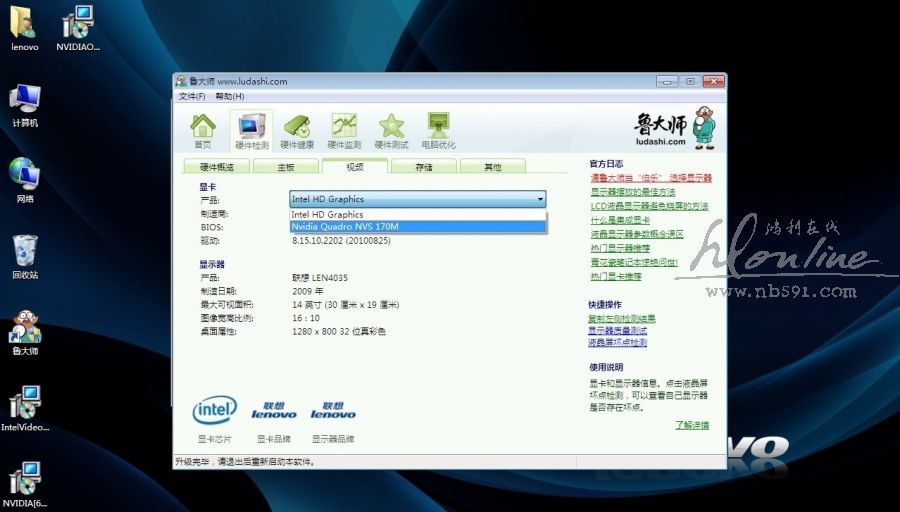Start the 显示器质量测试 quick action

[x=618, y=331]
